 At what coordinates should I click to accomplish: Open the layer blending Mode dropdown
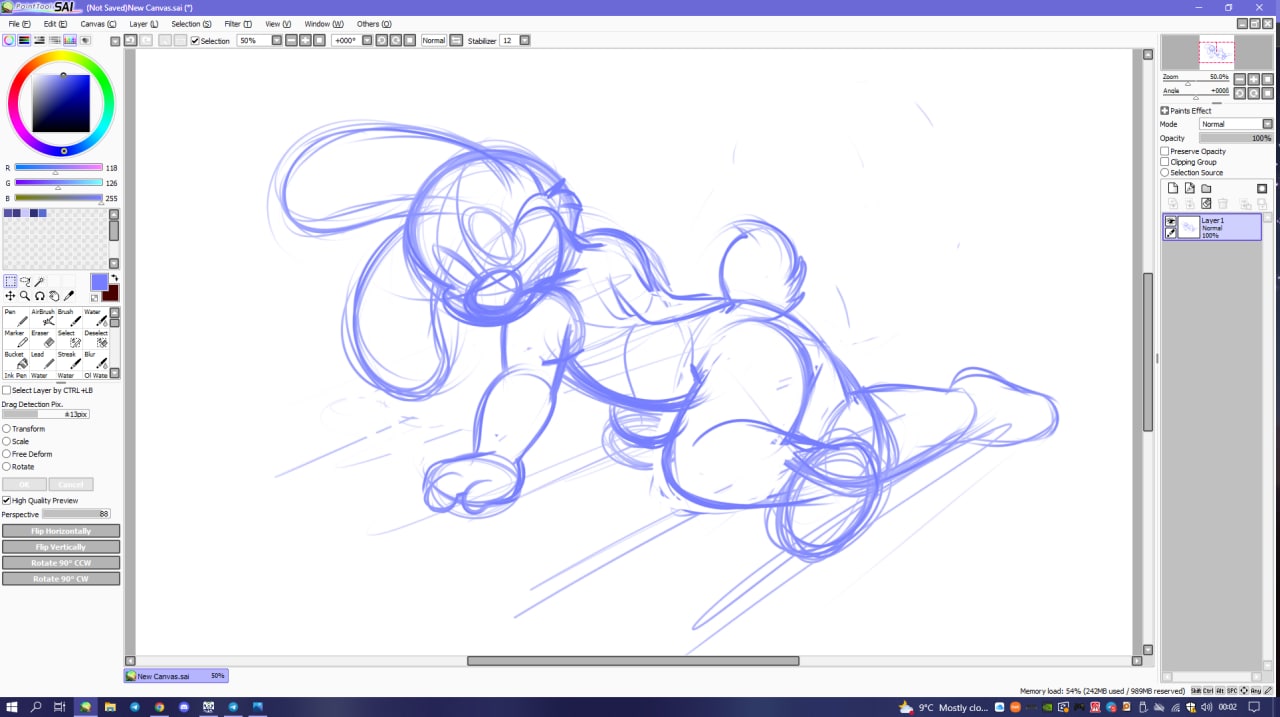(1236, 124)
